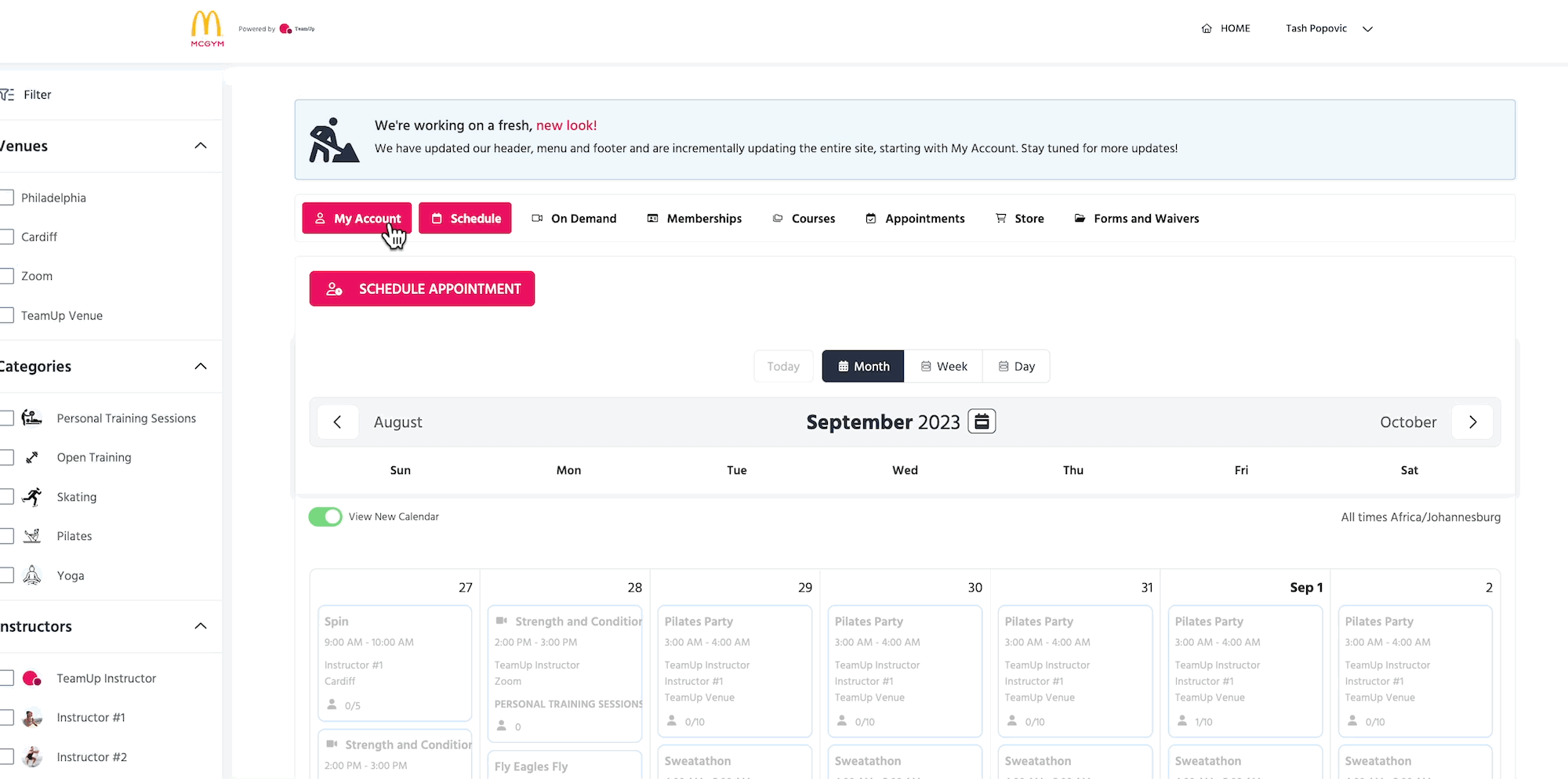Screen dimensions: 1568x779
Task: Advance to October with next arrow
Action: (1472, 422)
